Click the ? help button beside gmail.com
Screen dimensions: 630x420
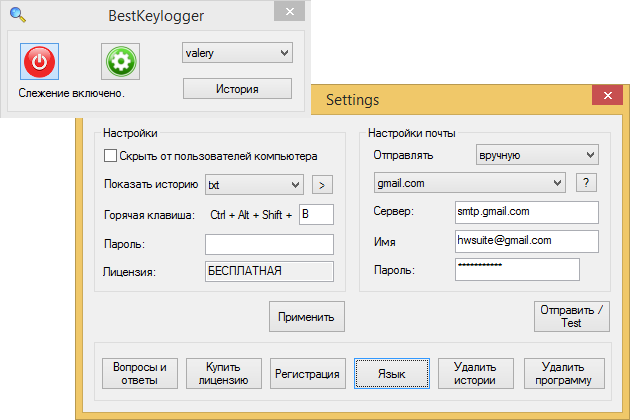(x=586, y=183)
